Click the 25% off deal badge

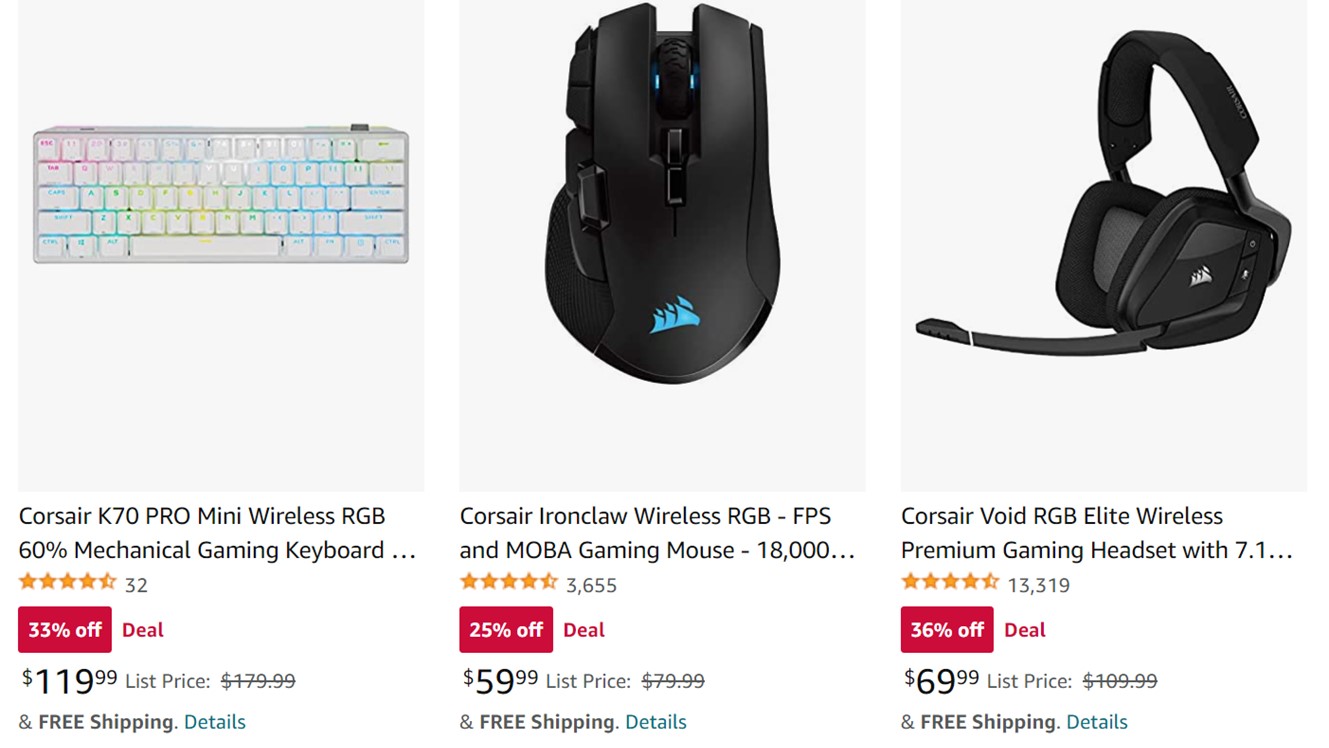(x=506, y=630)
